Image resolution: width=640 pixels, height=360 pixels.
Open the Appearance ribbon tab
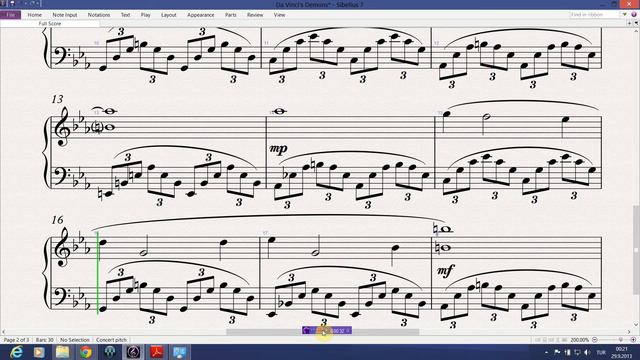click(200, 15)
